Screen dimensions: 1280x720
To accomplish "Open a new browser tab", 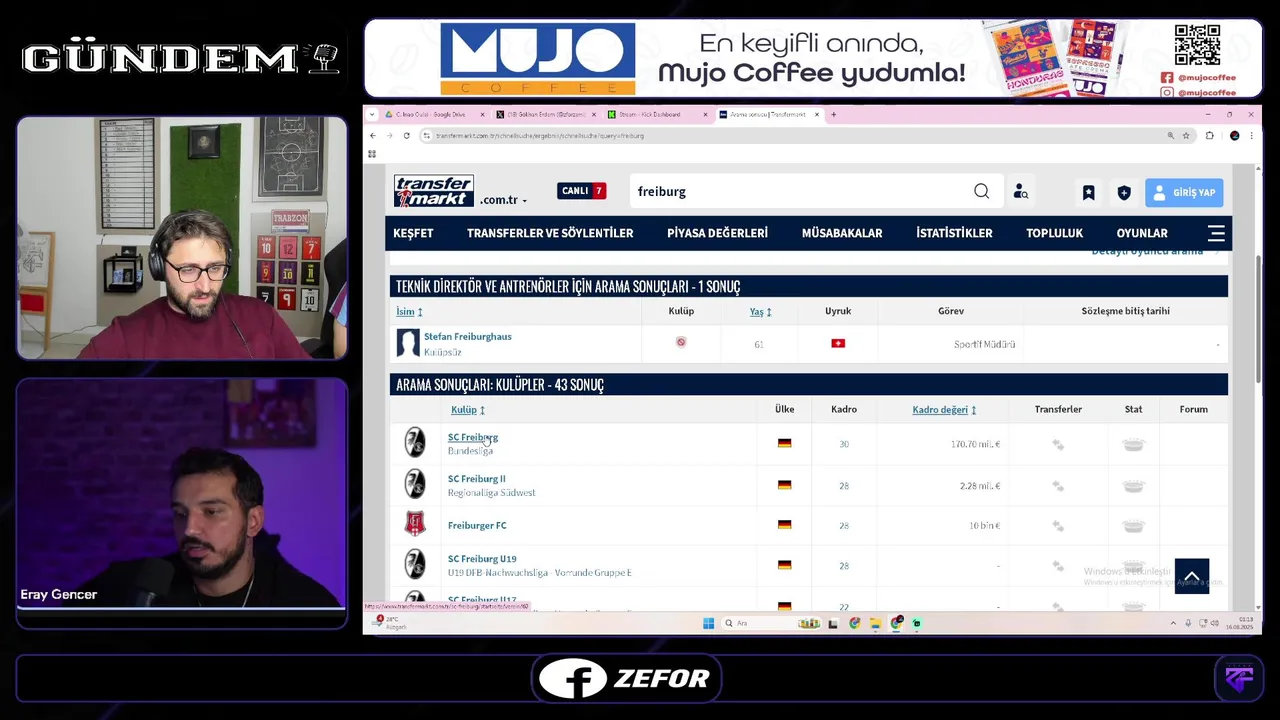I will 834,114.
